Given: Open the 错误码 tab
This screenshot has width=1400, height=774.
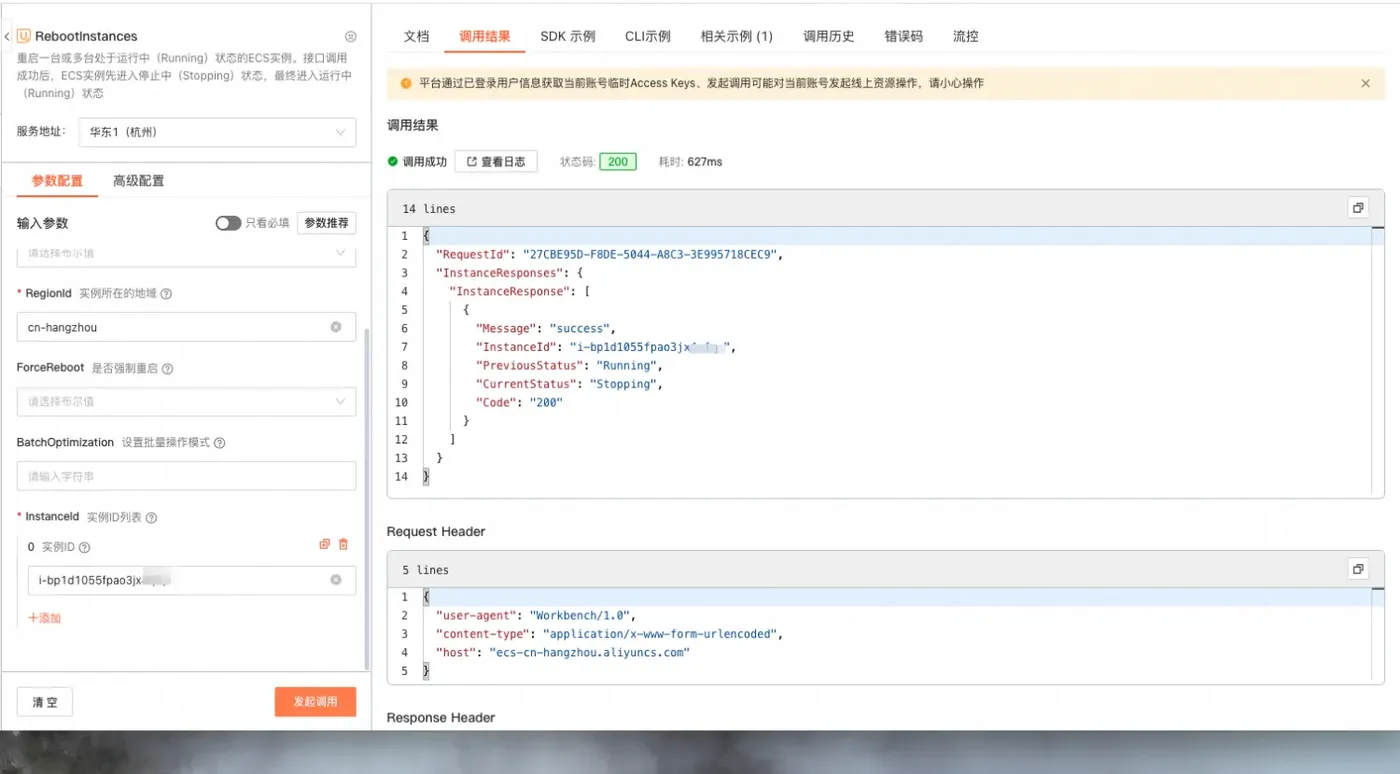Looking at the screenshot, I should click(904, 36).
